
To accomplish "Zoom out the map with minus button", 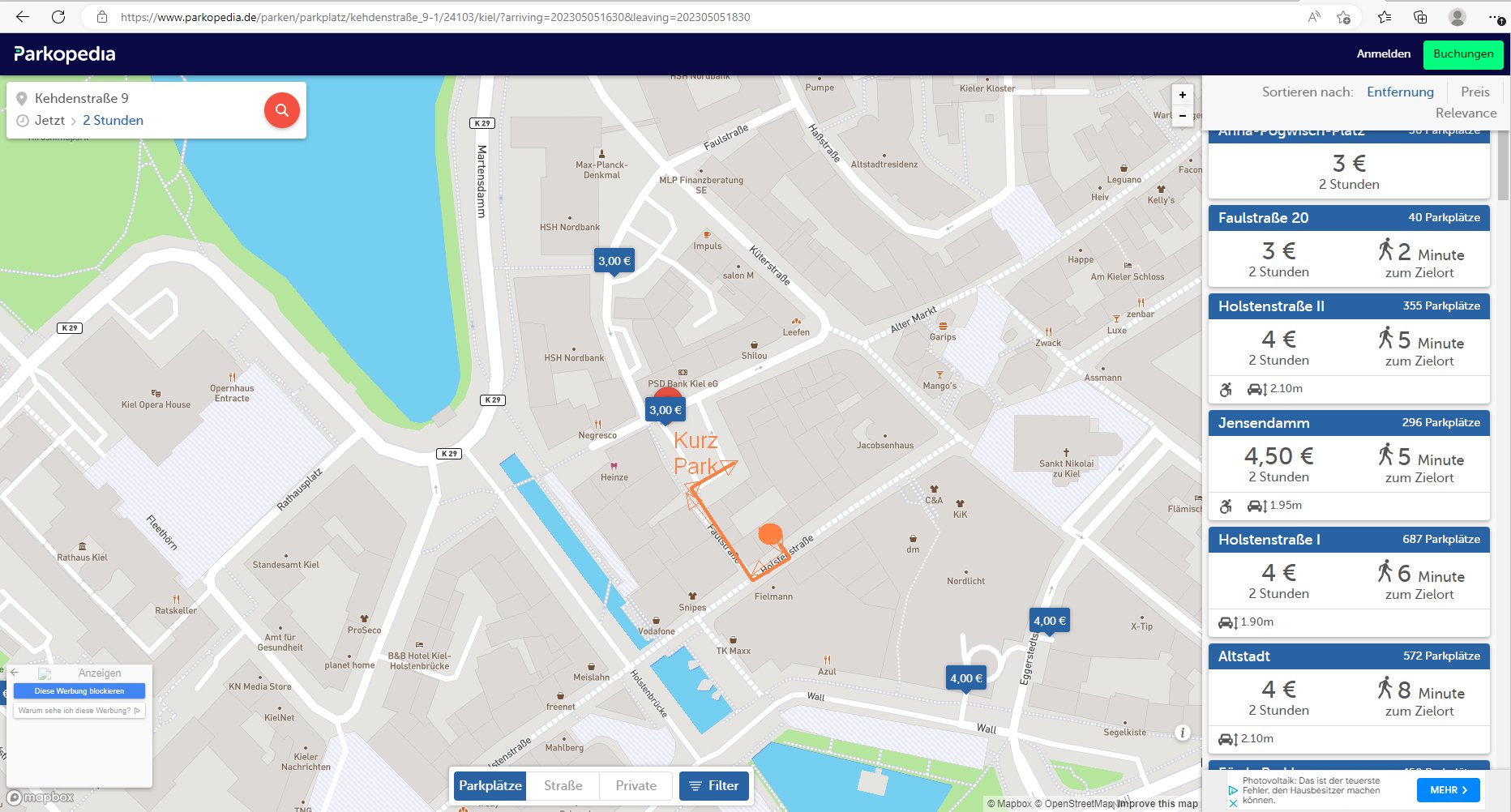I will click(1183, 116).
